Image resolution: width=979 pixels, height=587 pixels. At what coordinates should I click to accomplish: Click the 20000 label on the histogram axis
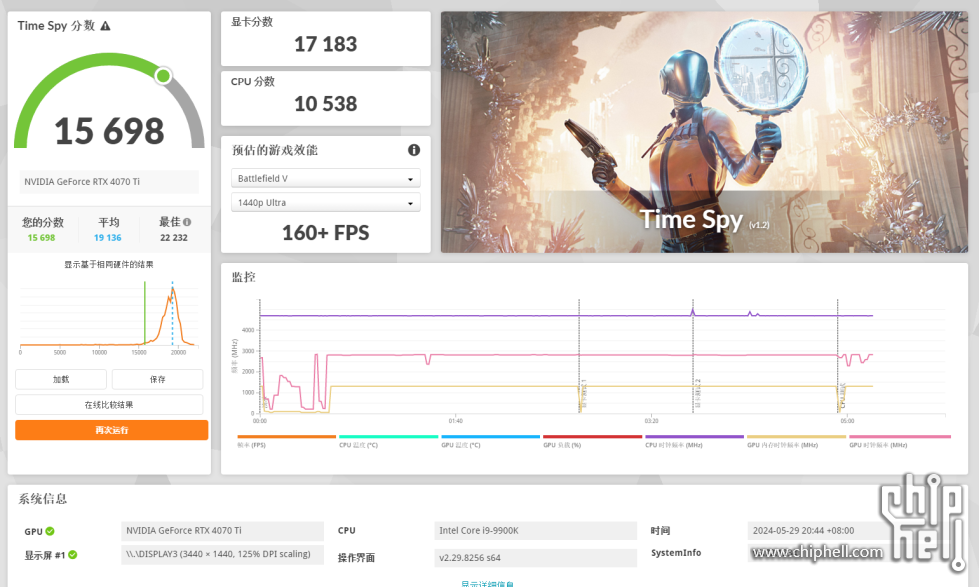(179, 353)
